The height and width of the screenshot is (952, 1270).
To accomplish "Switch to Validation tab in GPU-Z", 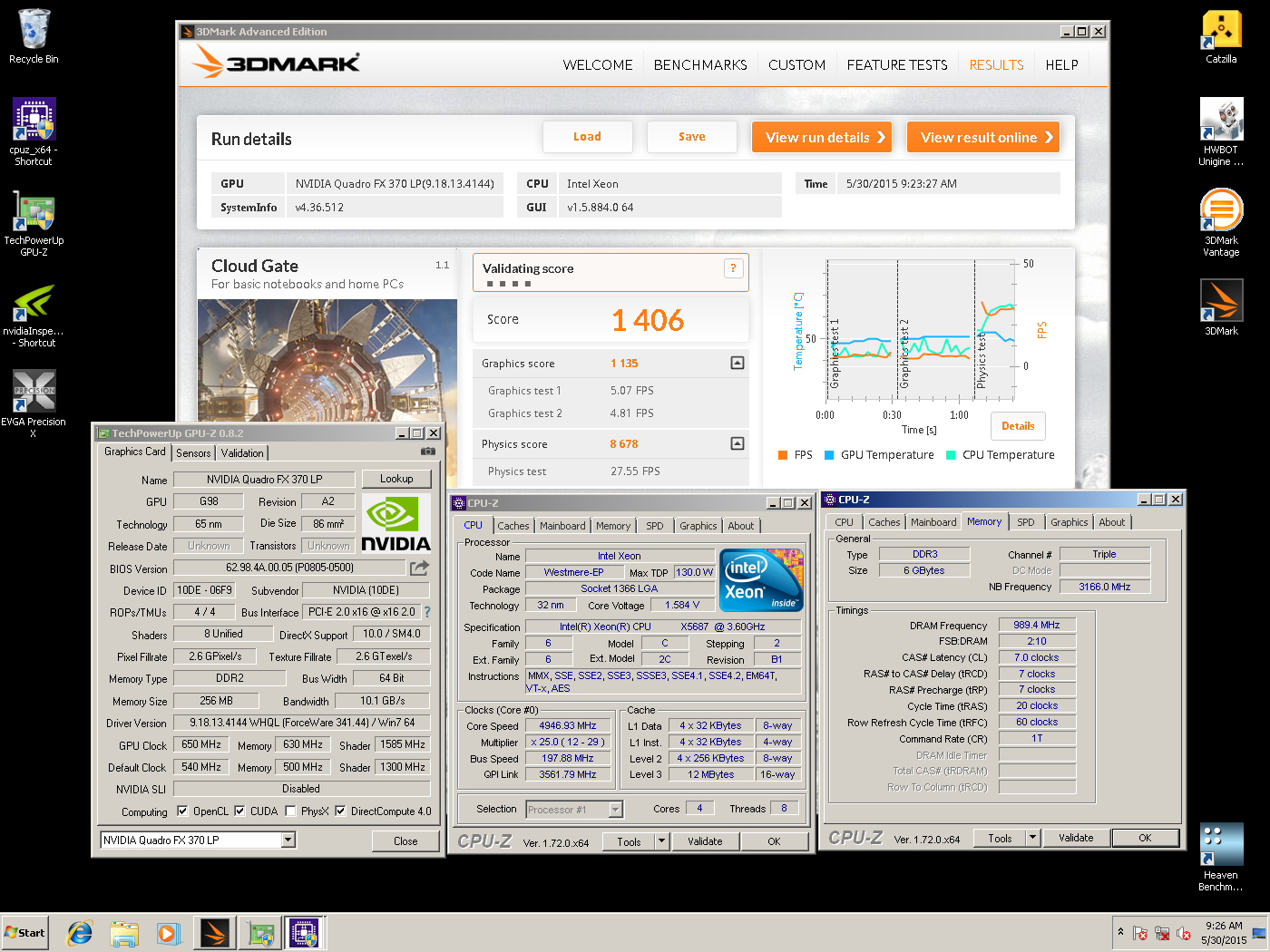I will tap(242, 453).
